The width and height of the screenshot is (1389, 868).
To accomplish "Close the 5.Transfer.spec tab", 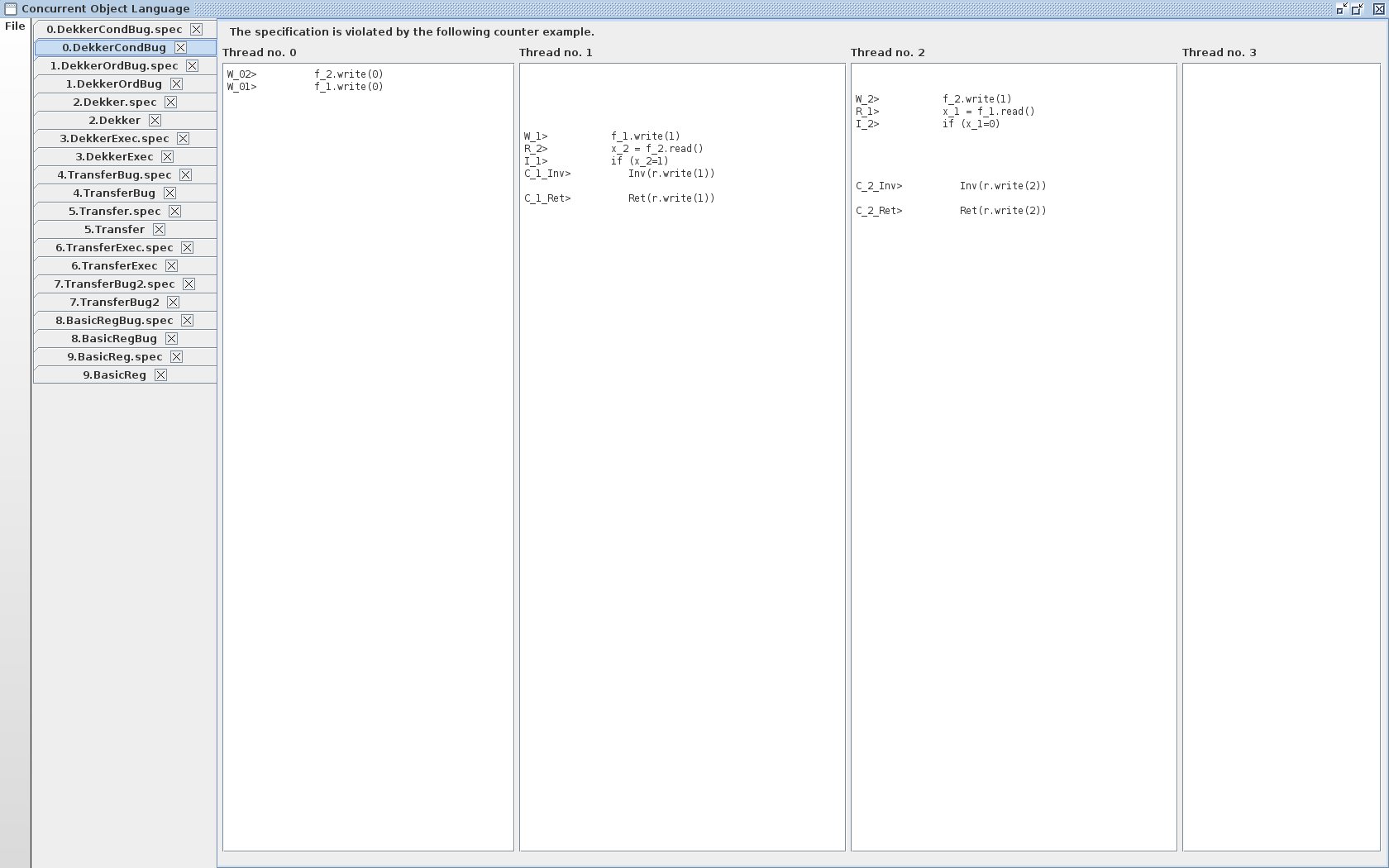I will [174, 211].
